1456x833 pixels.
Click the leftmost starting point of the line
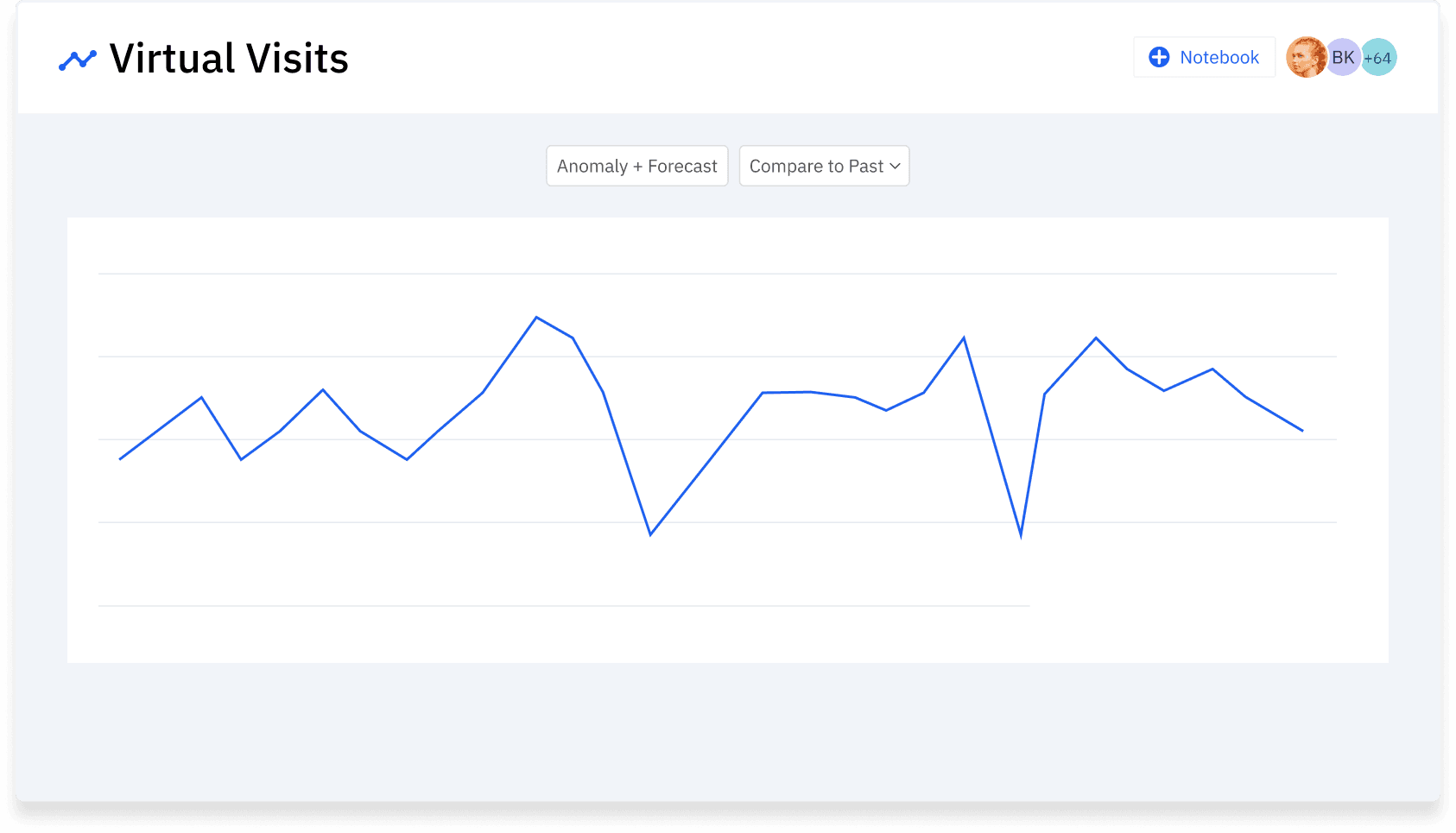point(120,458)
